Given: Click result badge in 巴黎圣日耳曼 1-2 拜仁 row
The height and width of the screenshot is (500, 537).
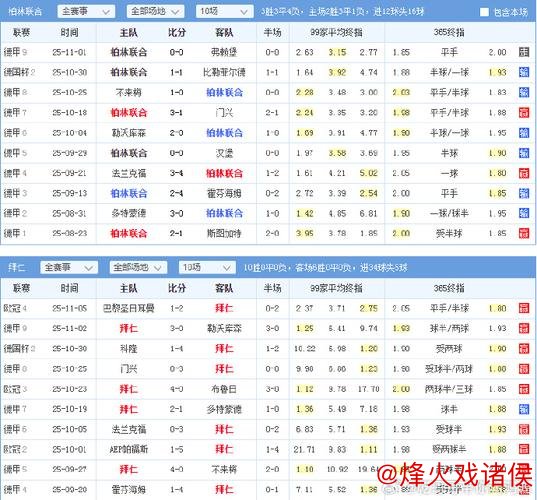Looking at the screenshot, I should pyautogui.click(x=524, y=308).
